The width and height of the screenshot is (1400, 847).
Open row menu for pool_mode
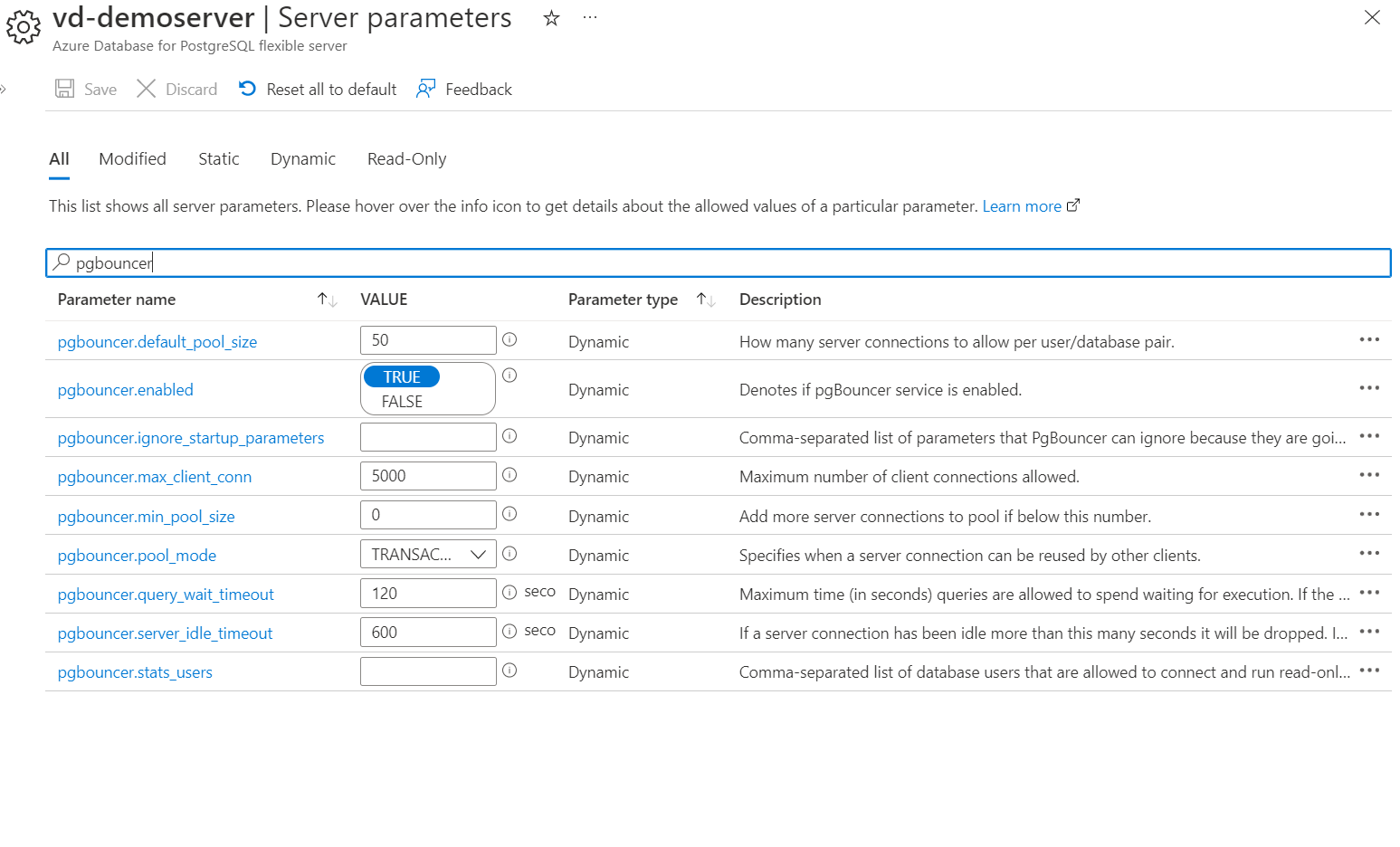(x=1369, y=553)
